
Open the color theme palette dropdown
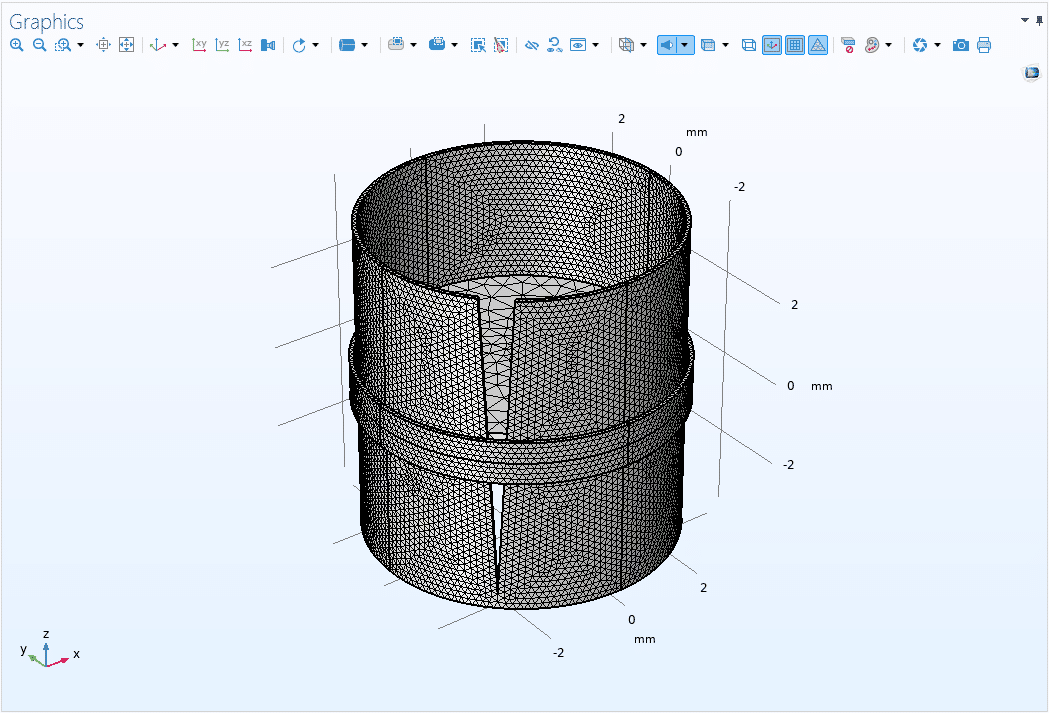pyautogui.click(x=888, y=45)
